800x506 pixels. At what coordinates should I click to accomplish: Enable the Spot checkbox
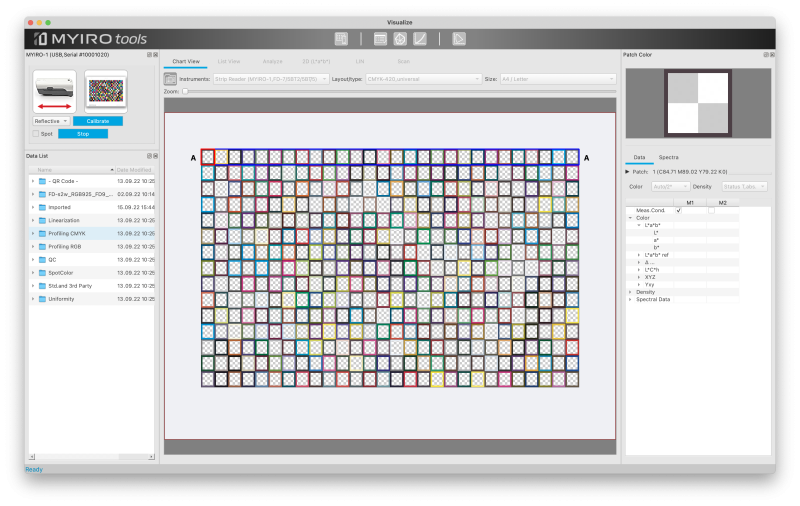[x=36, y=133]
